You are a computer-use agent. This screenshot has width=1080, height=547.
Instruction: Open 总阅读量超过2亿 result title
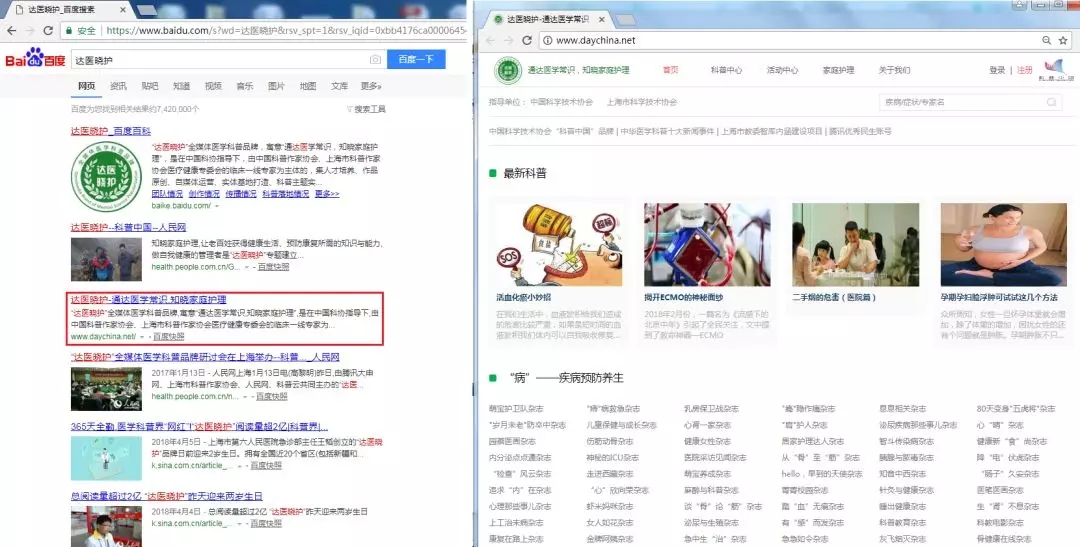(166, 497)
